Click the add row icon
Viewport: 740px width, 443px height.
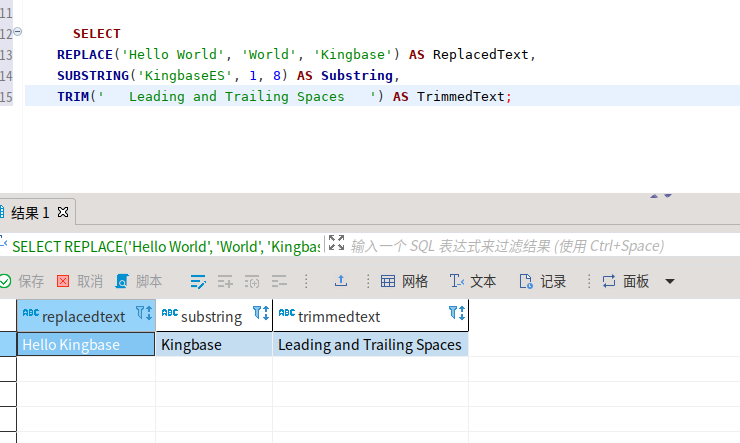(x=225, y=281)
